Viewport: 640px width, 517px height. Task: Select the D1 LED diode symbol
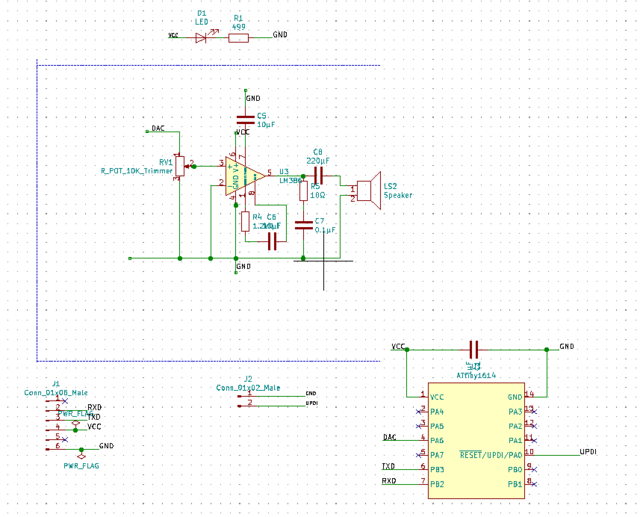click(x=202, y=38)
